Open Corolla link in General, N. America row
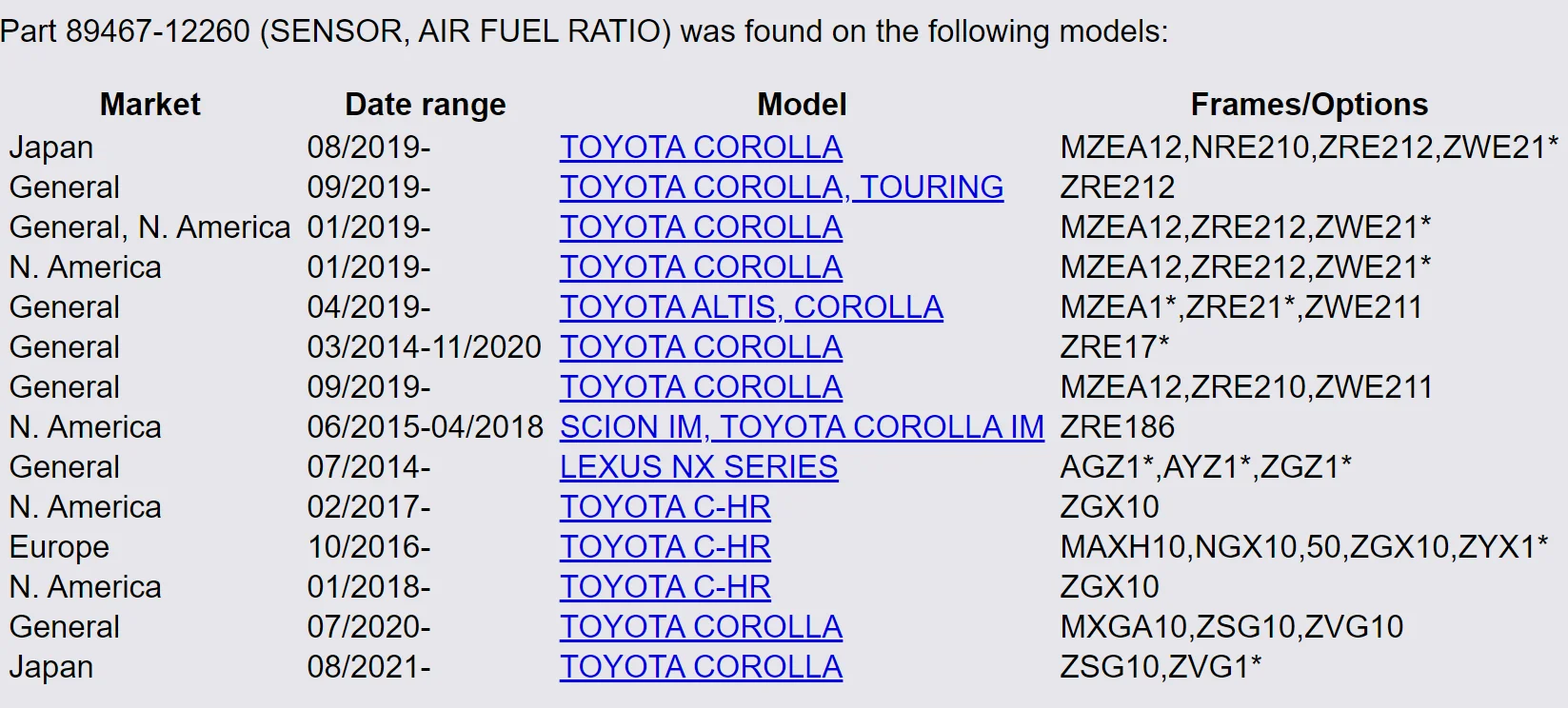This screenshot has height=708, width=1568. (701, 227)
